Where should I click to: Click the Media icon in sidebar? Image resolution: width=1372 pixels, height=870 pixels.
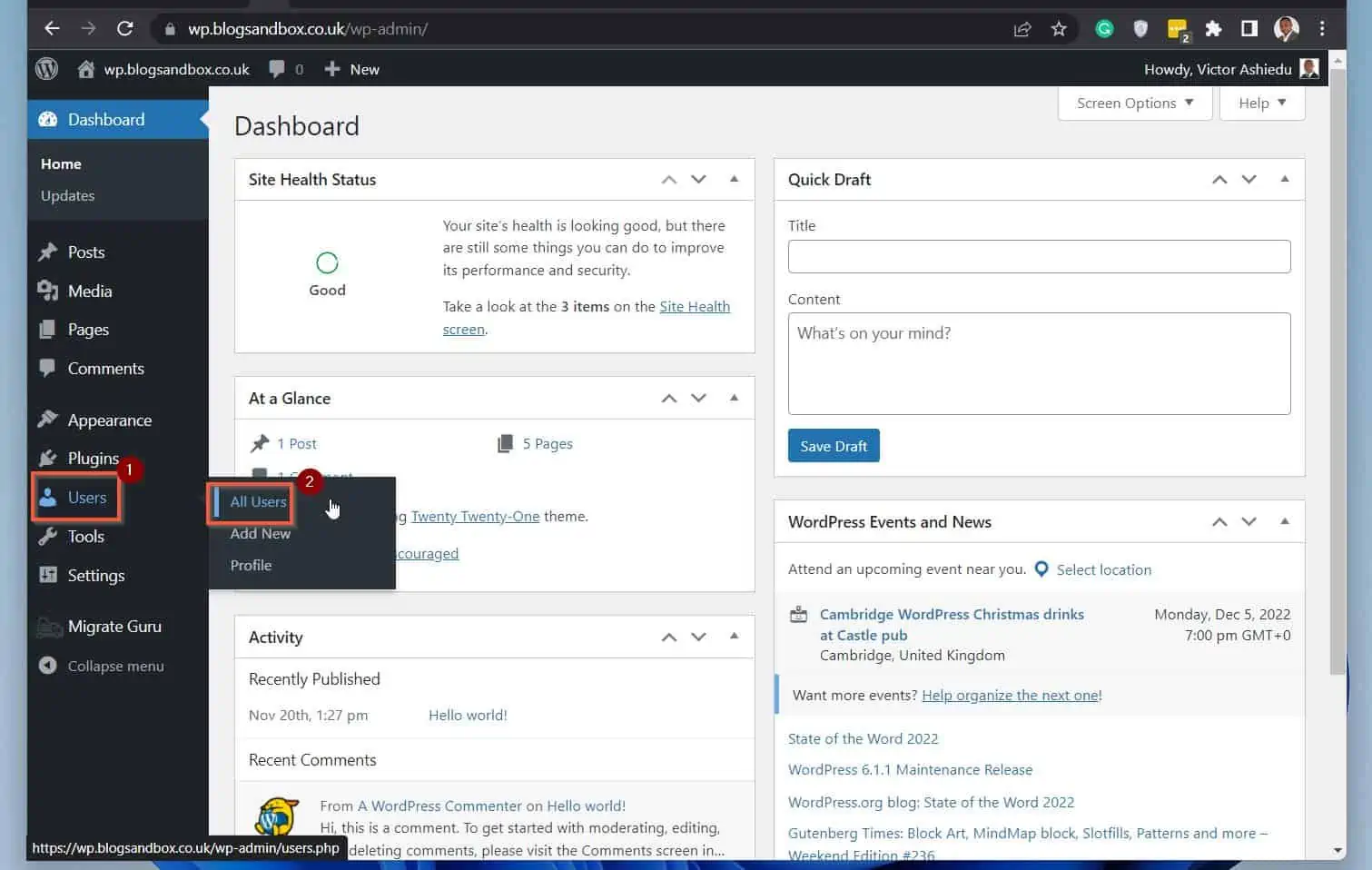click(x=47, y=291)
